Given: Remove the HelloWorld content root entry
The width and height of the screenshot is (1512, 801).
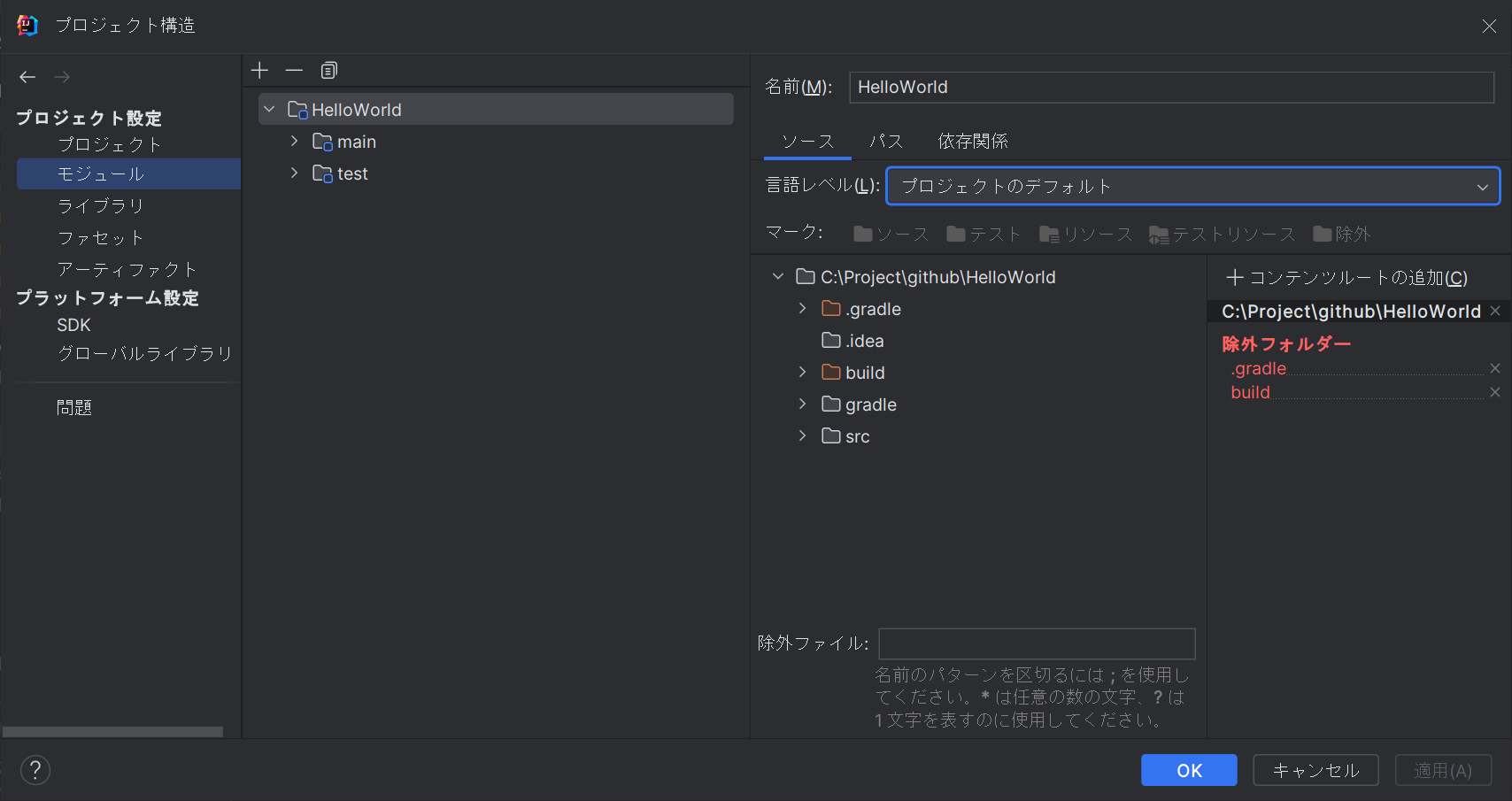Looking at the screenshot, I should pyautogui.click(x=1495, y=311).
